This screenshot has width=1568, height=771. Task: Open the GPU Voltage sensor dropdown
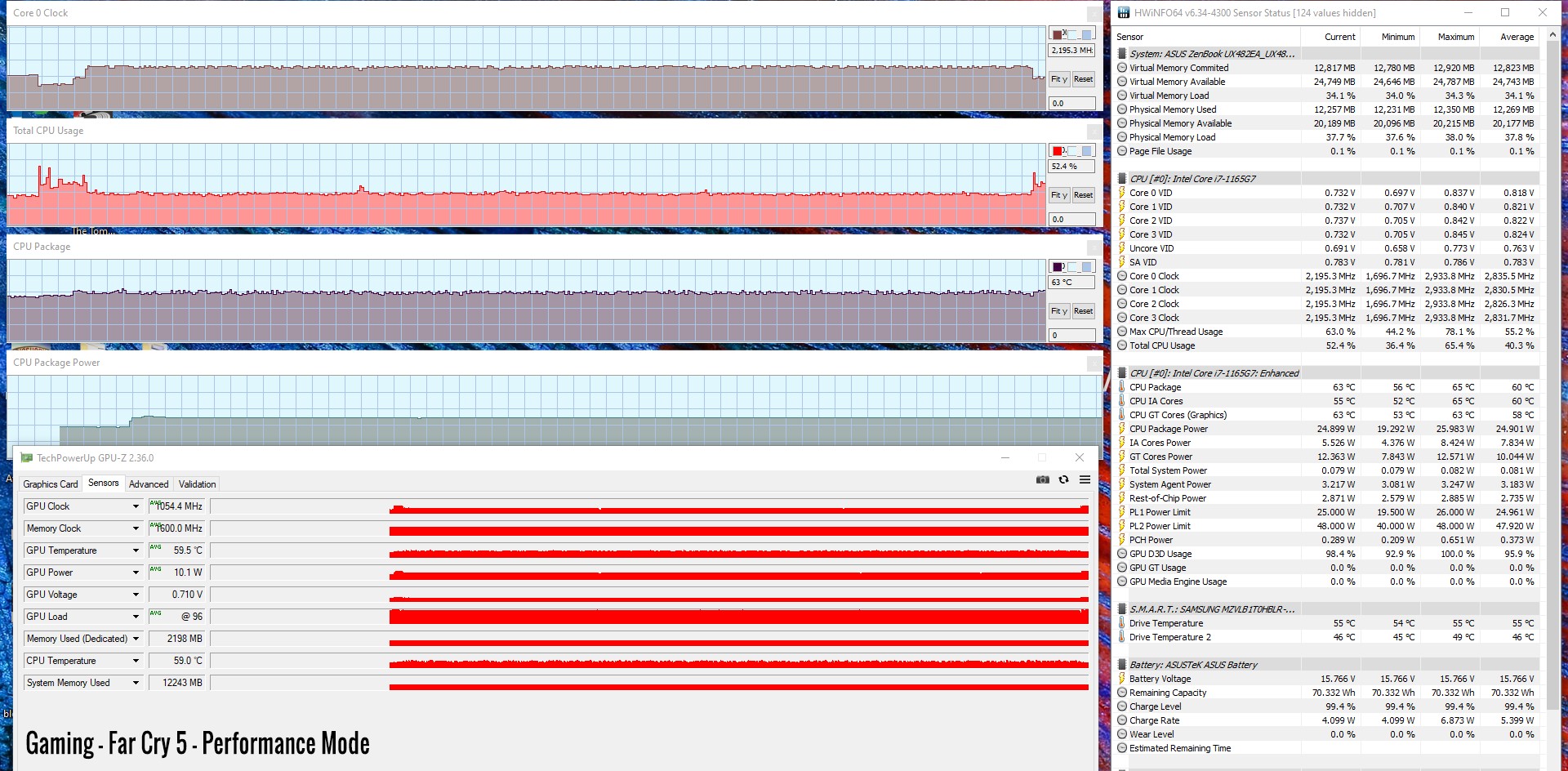click(136, 595)
